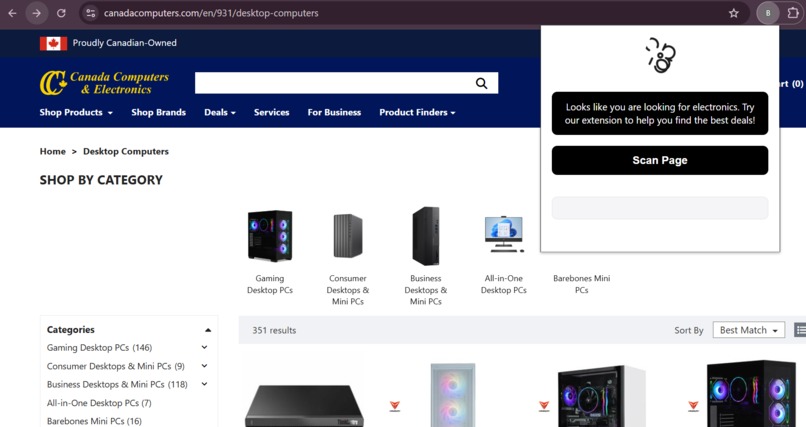Viewport: 806px width, 427px height.
Task: Click the address bar URL
Action: point(211,13)
